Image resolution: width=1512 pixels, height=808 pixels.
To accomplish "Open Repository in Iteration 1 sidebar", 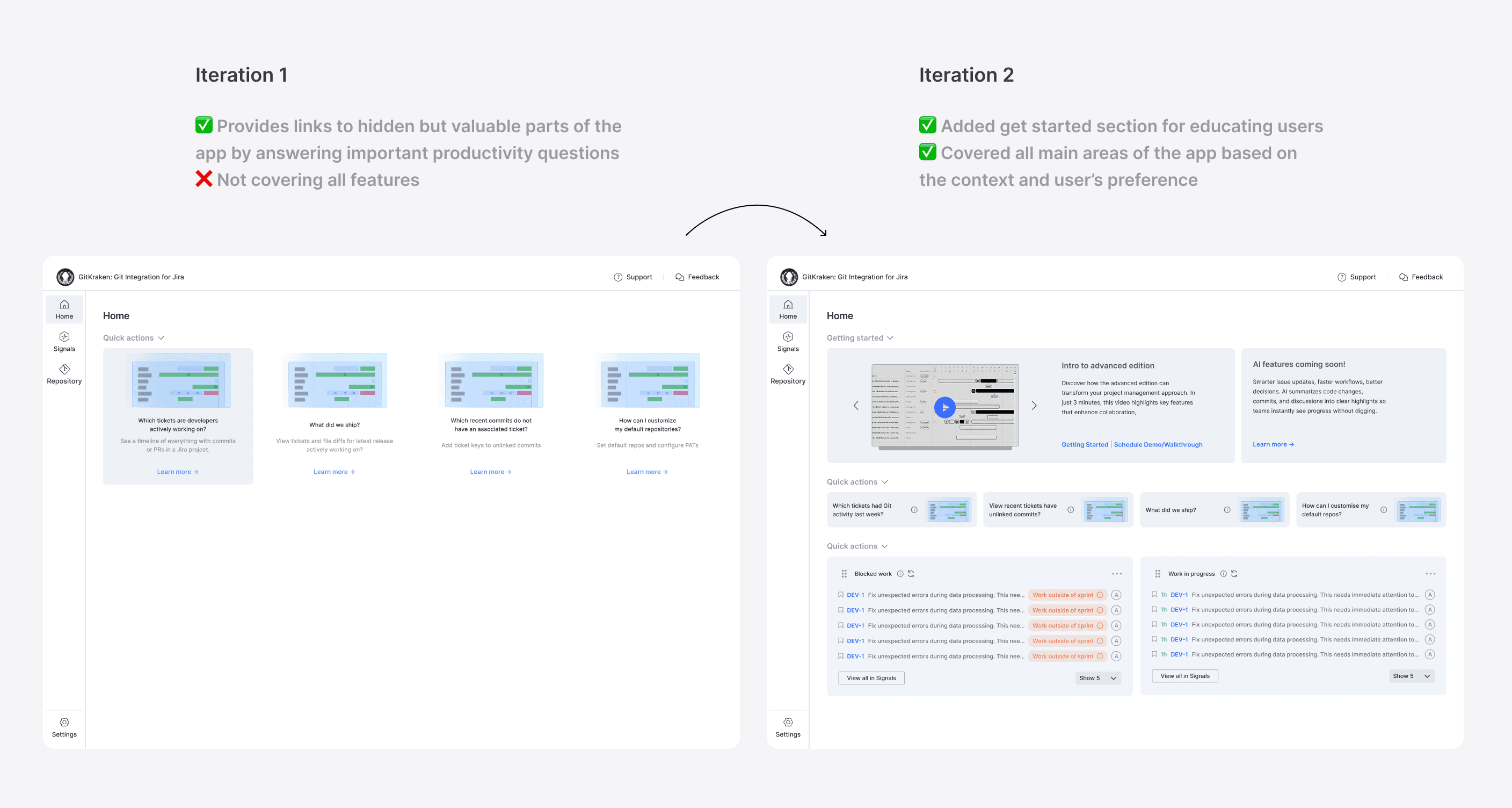I will click(64, 373).
